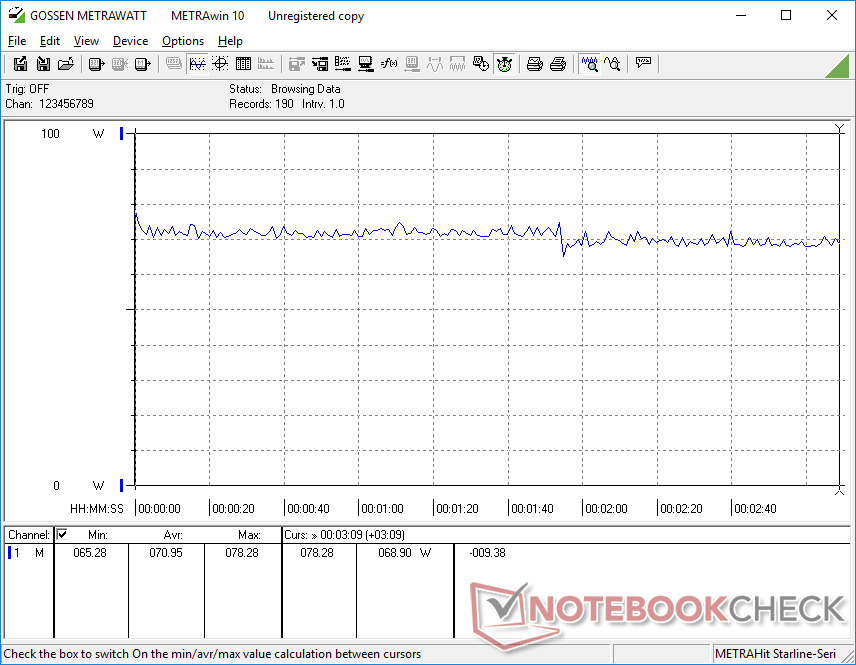The width and height of the screenshot is (856, 665).
Task: Click the Max value 078.28 in Max column
Action: point(242,553)
